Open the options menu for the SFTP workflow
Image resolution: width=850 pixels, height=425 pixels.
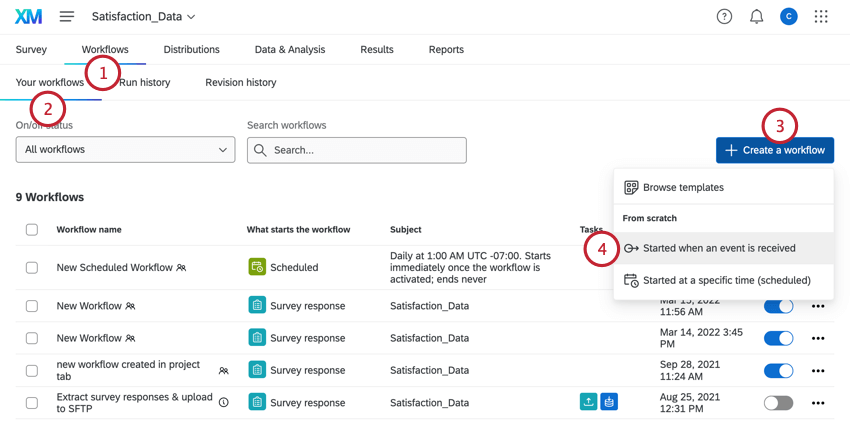818,403
